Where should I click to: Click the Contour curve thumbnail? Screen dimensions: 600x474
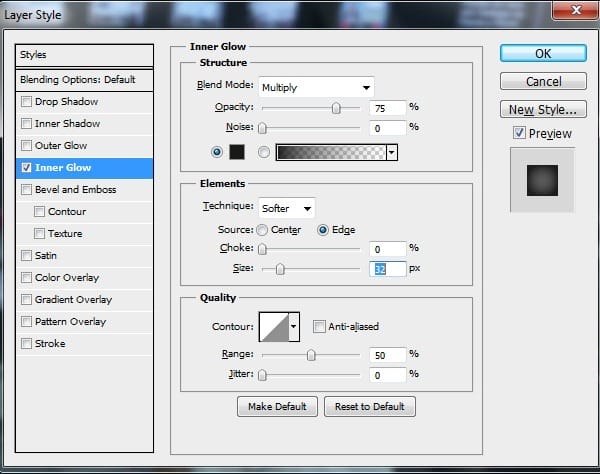pyautogui.click(x=273, y=326)
